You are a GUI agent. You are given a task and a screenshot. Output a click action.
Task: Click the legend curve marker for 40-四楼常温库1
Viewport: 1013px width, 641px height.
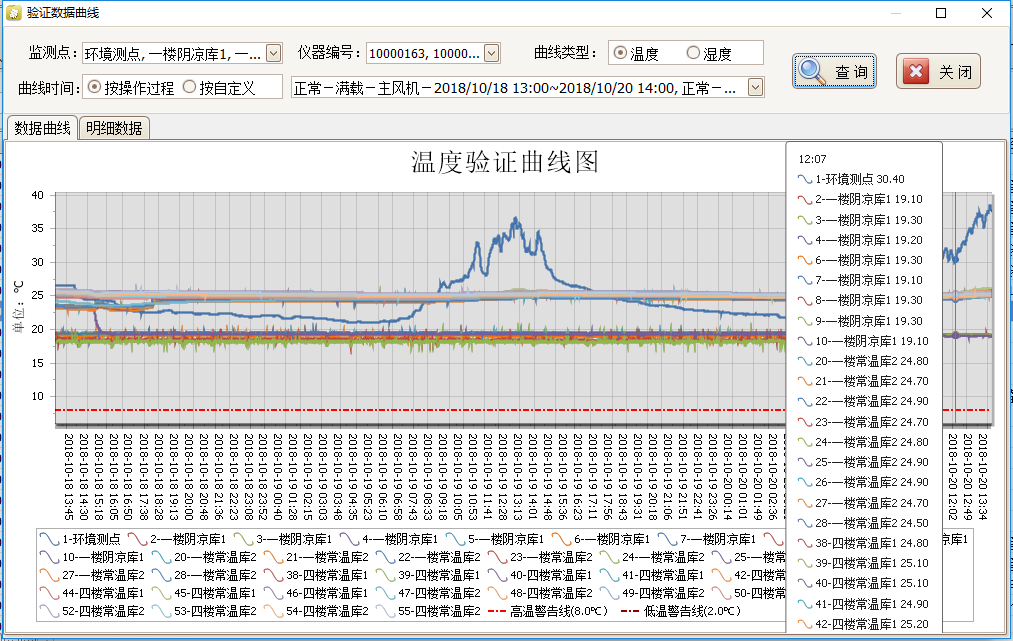[497, 575]
